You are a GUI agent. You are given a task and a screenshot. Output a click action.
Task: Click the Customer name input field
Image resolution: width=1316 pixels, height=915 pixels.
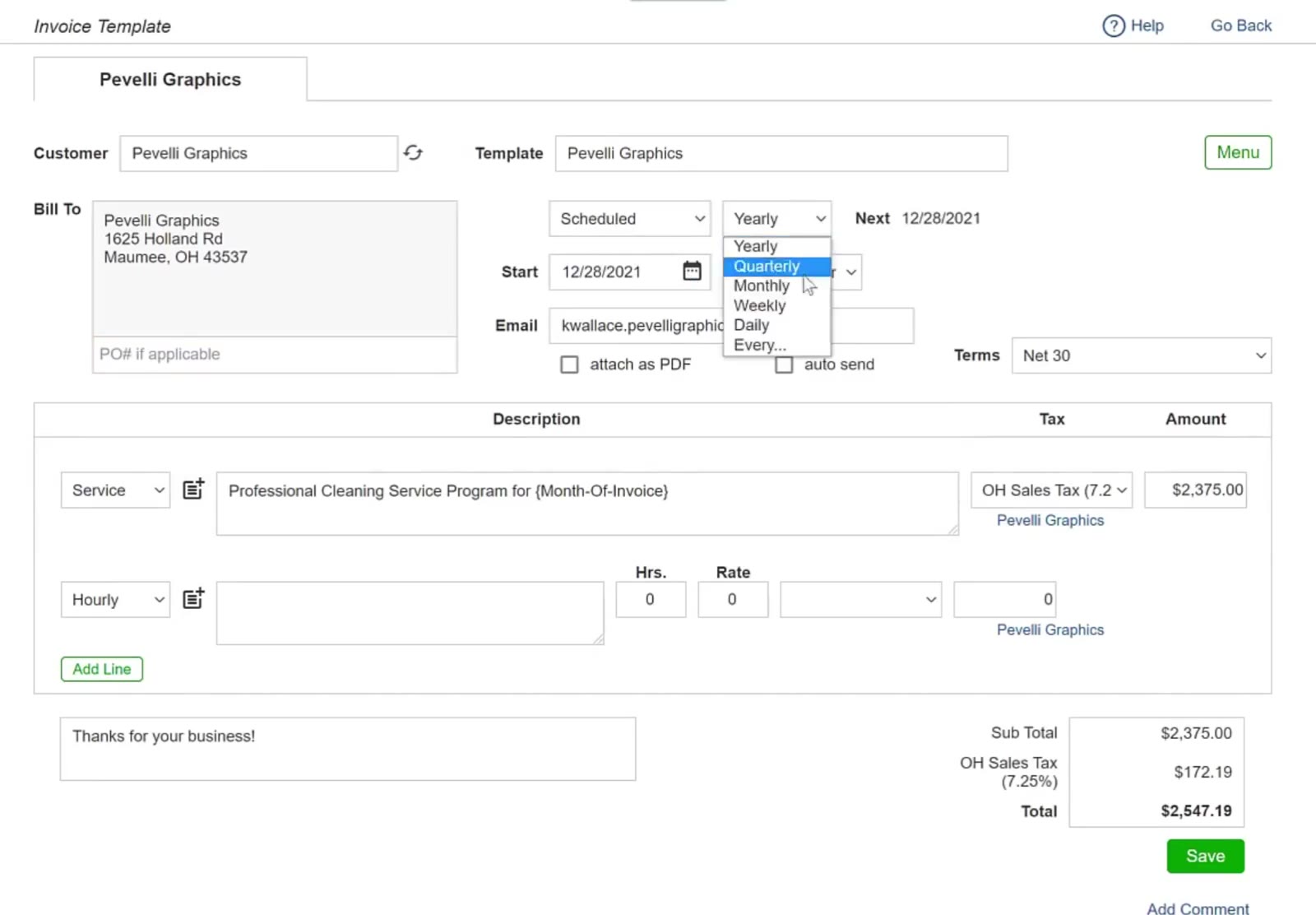(258, 154)
